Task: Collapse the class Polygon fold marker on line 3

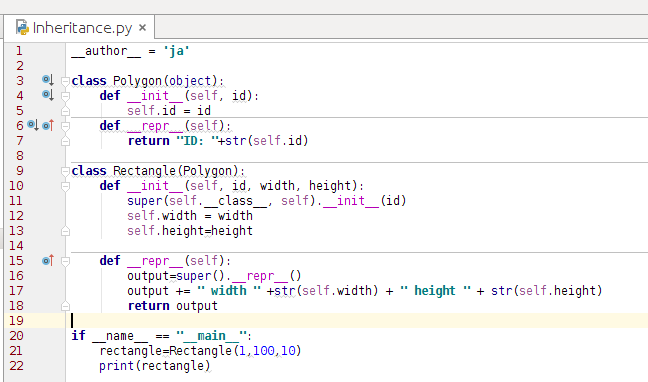Action: click(x=65, y=81)
